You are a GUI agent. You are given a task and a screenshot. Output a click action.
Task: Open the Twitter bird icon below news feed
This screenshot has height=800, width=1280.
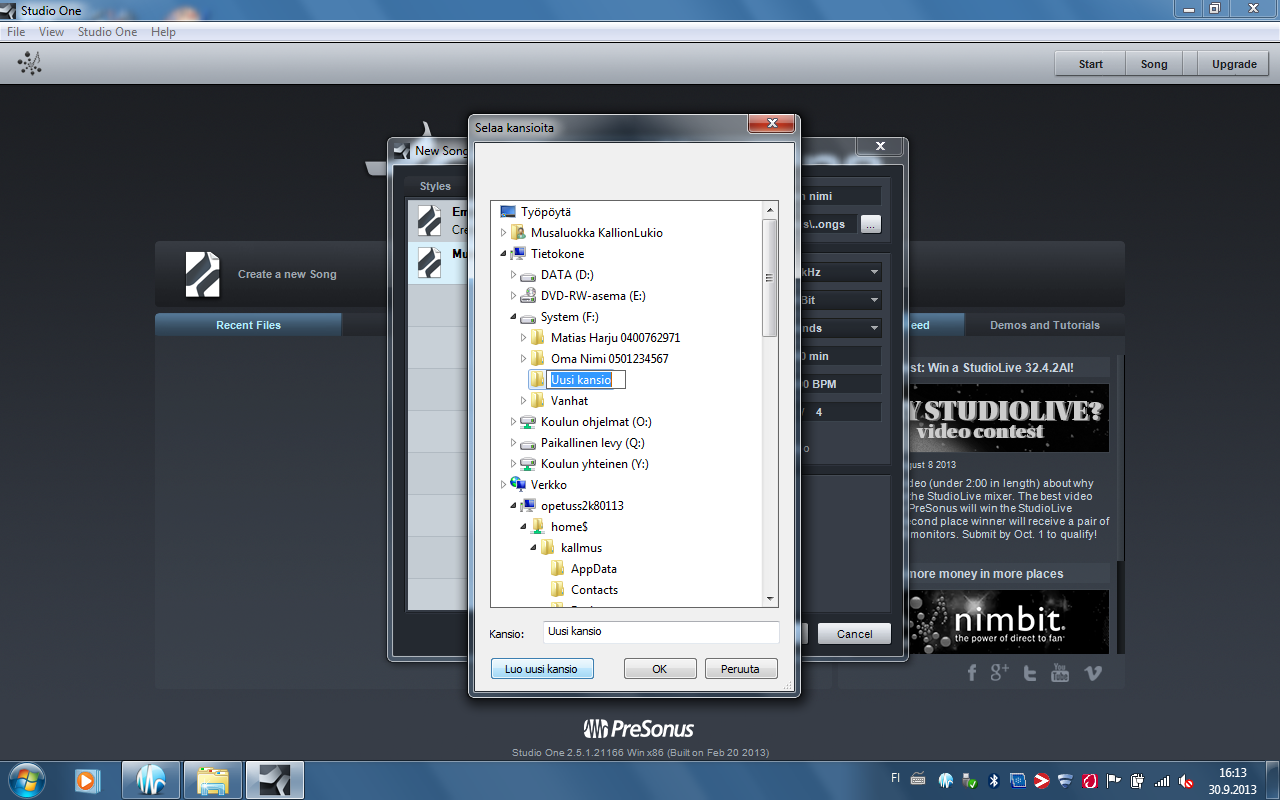tap(1030, 673)
